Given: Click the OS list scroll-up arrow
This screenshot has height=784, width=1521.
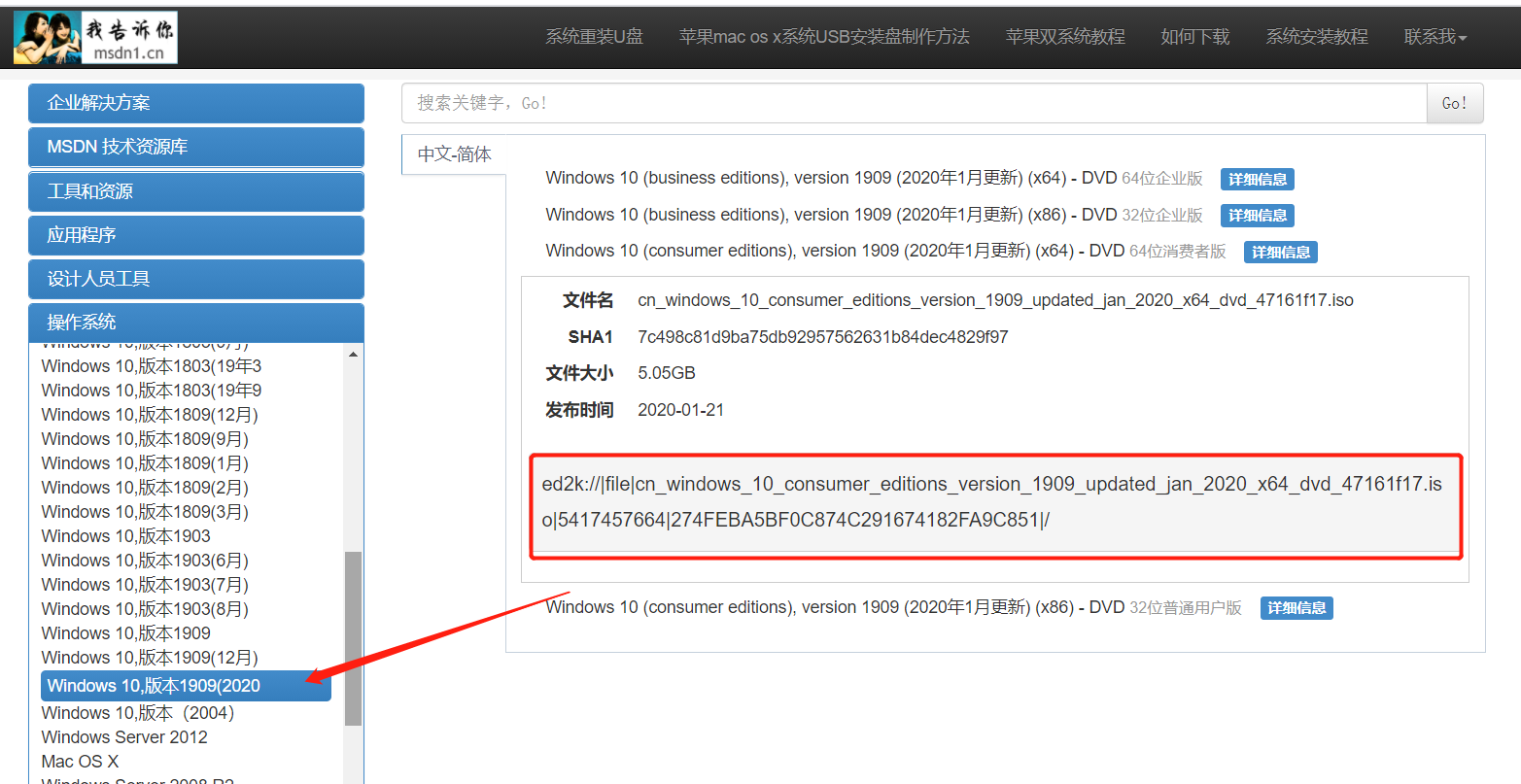Looking at the screenshot, I should click(x=353, y=354).
